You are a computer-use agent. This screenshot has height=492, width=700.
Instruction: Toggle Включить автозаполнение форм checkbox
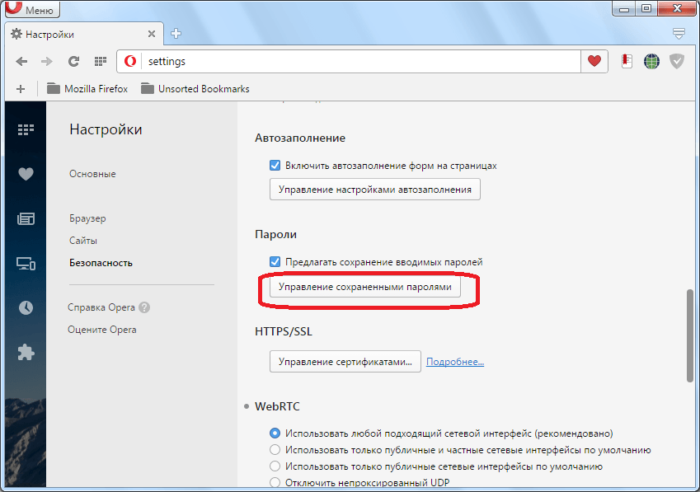click(275, 166)
